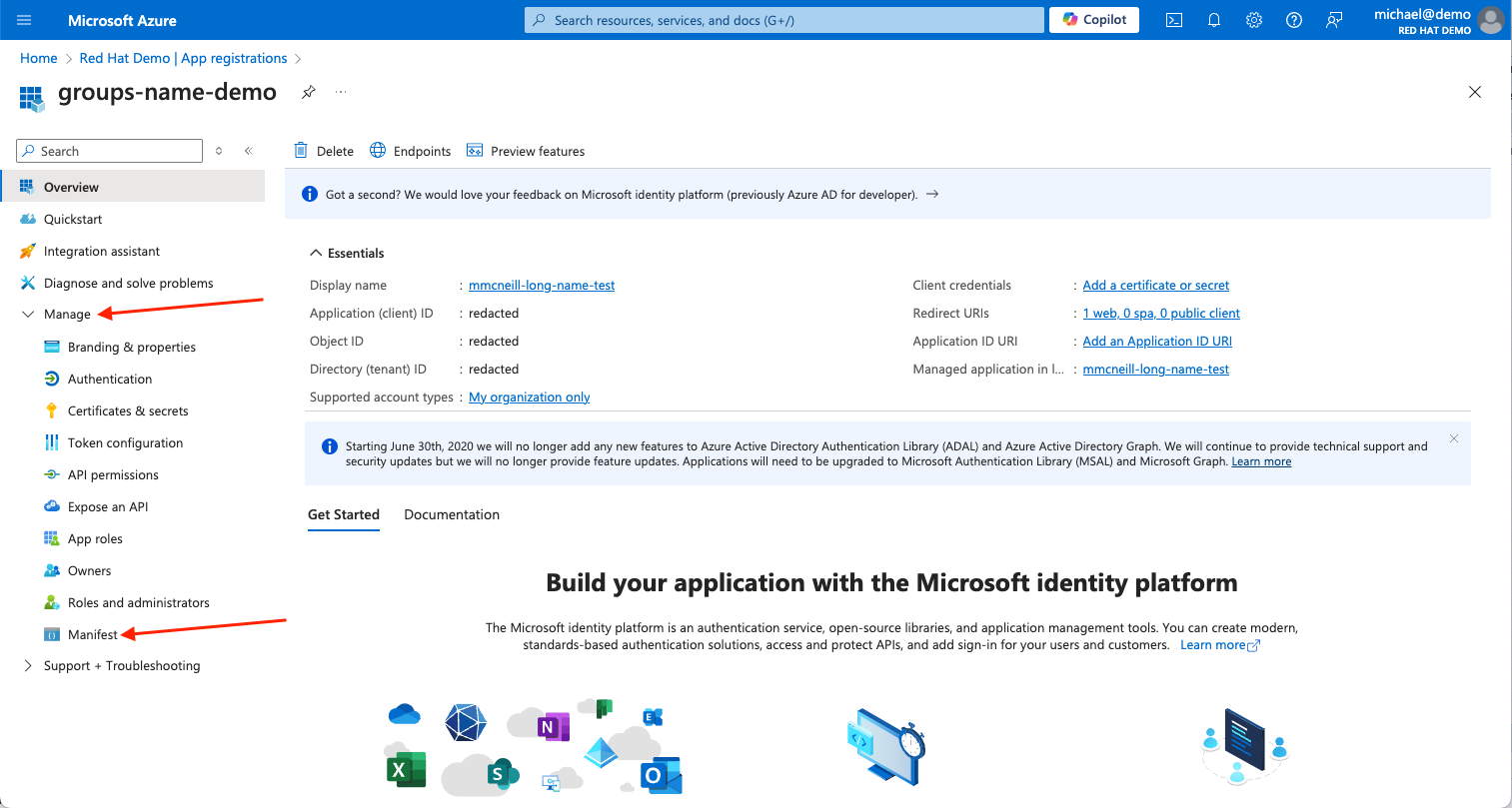Viewport: 1512px width, 808px height.
Task: Expand Support + Troubleshooting
Action: [x=122, y=665]
